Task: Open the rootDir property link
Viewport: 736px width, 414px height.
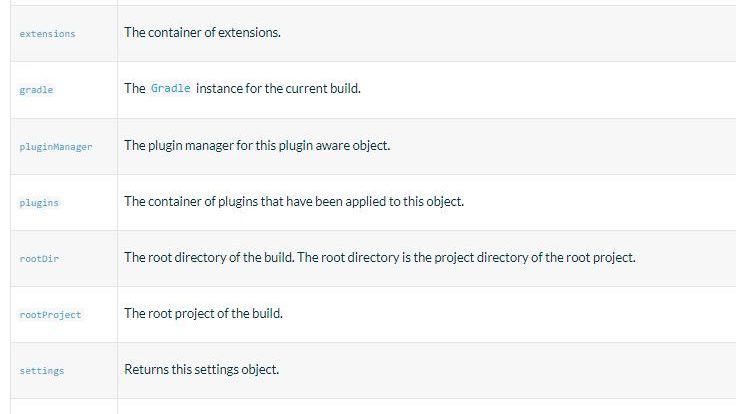Action: point(39,259)
